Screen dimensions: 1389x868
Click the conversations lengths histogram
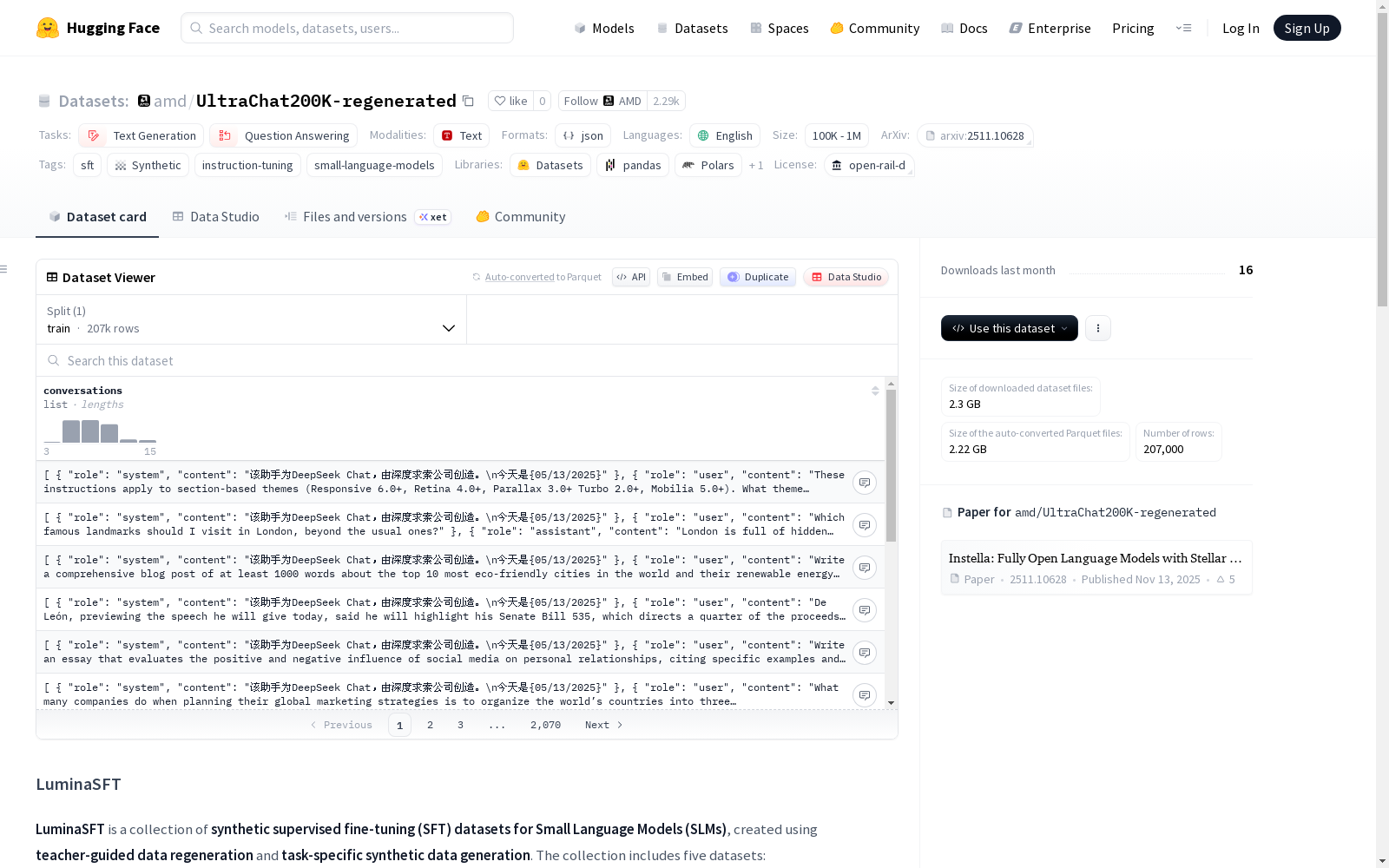pyautogui.click(x=100, y=431)
